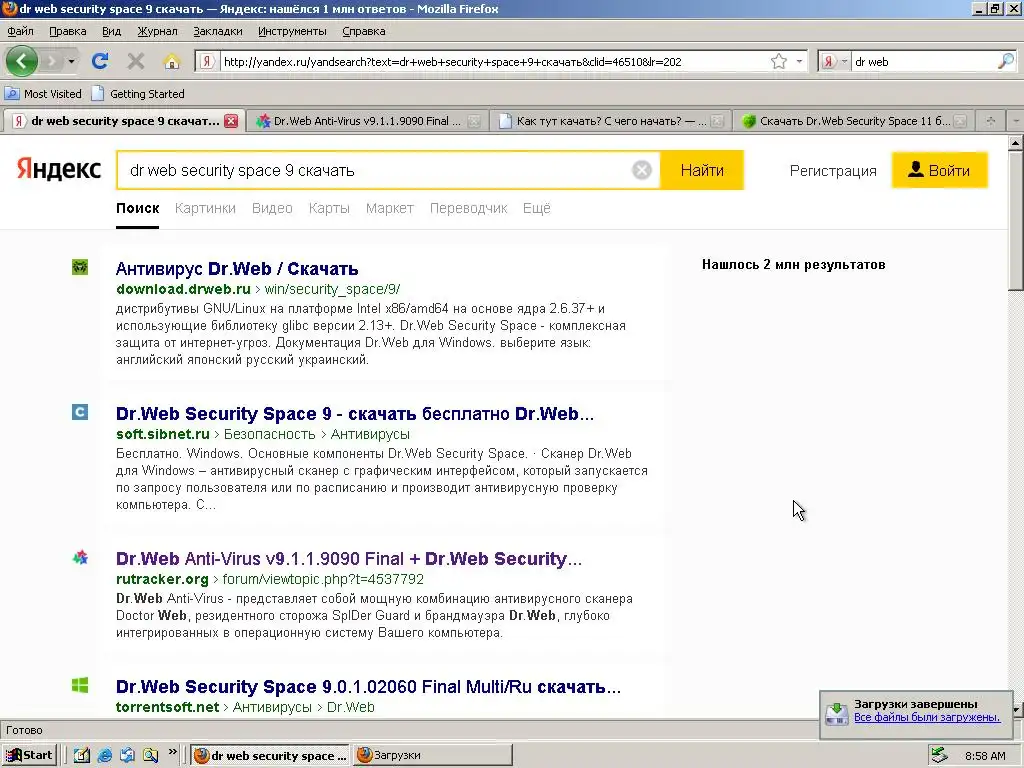Open the list all tabs dropdown
The image size is (1024, 768).
pos(1015,121)
